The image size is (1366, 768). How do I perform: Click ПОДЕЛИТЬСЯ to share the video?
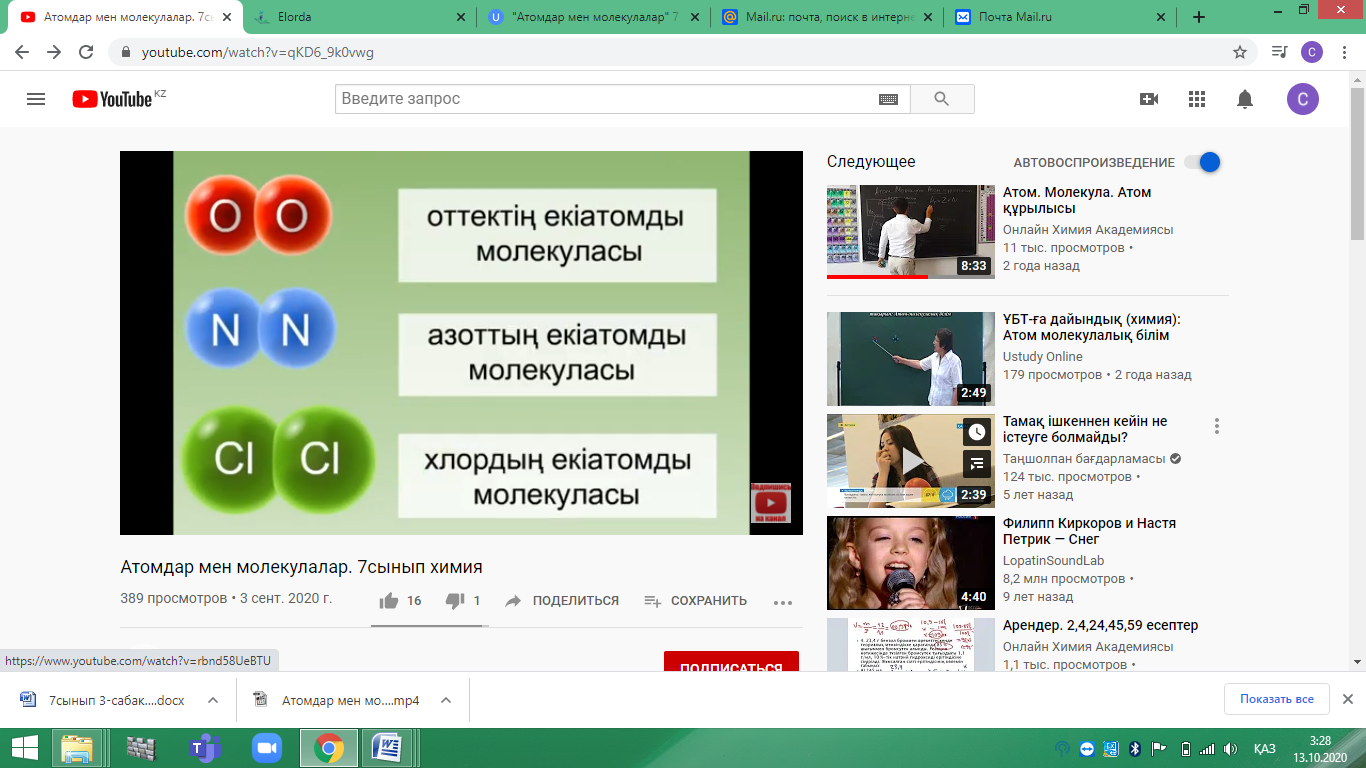pyautogui.click(x=562, y=601)
